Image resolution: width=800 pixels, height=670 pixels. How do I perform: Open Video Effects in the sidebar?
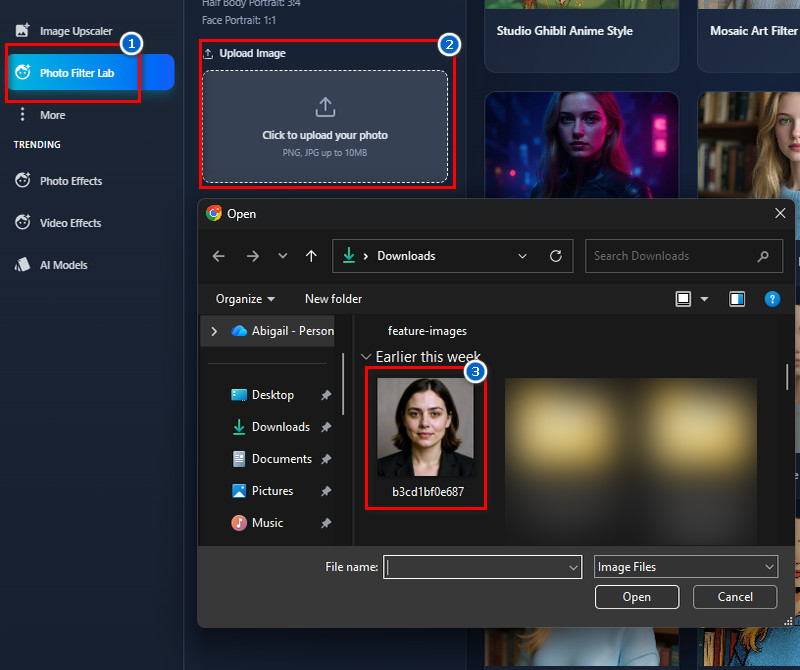[x=58, y=222]
